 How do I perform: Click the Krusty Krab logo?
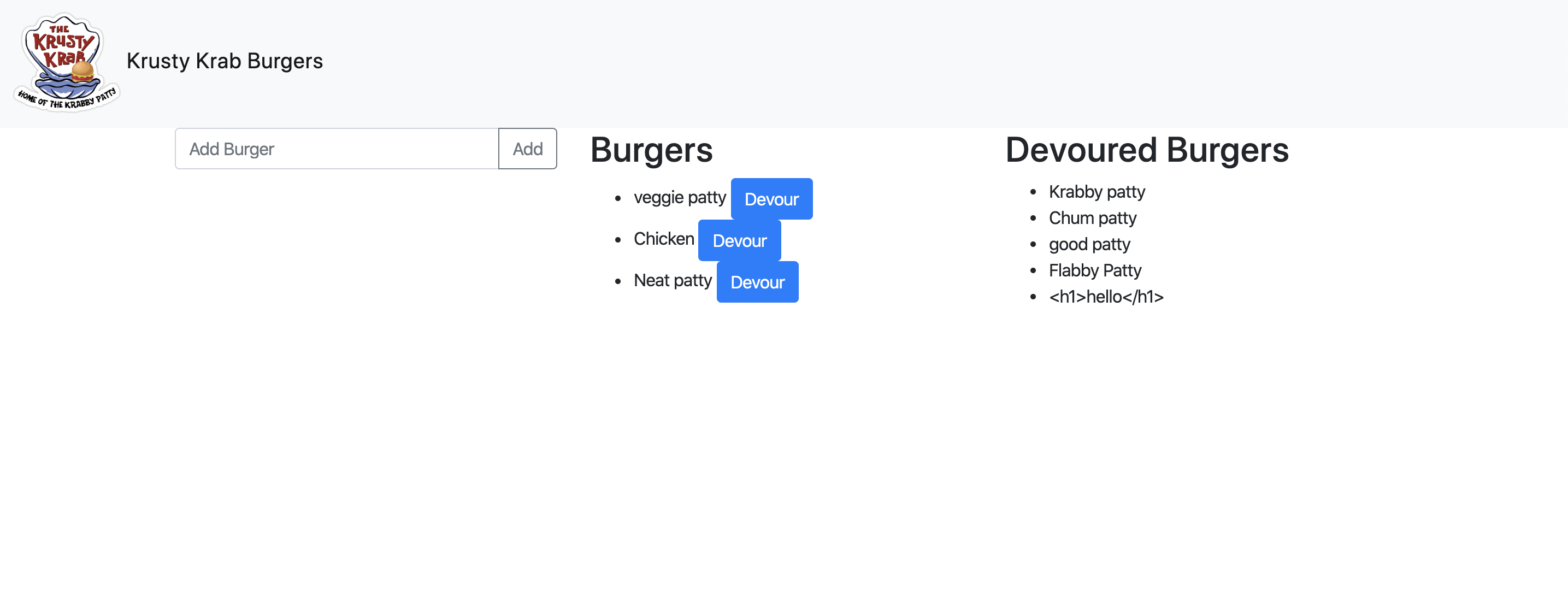[67, 61]
